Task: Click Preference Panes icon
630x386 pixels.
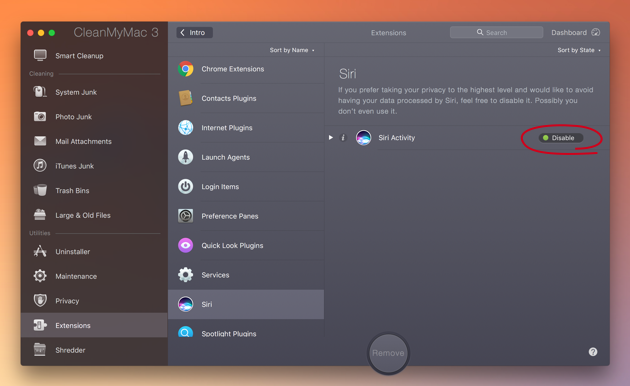Action: pos(185,216)
